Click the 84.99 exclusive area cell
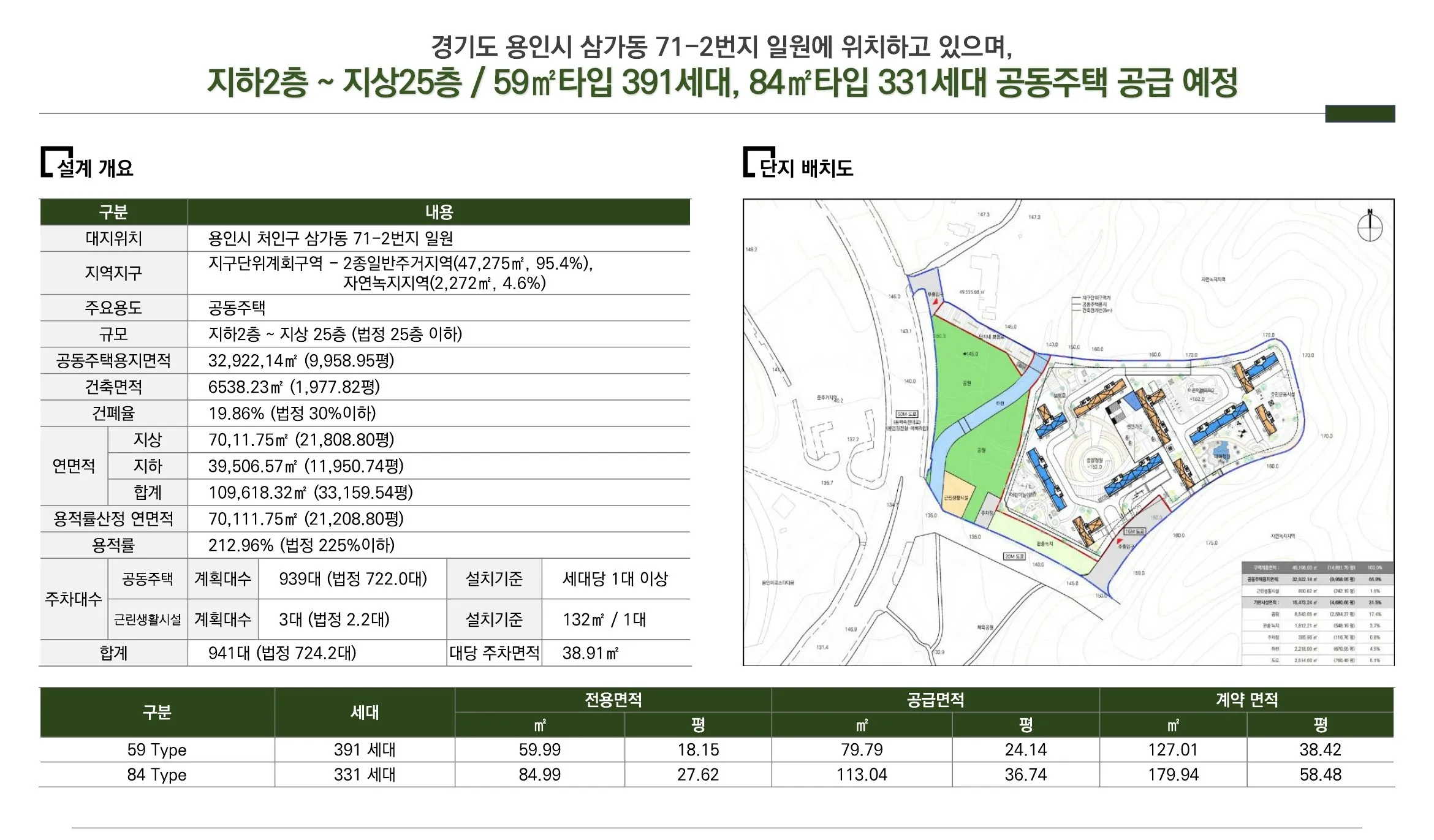 [x=540, y=774]
